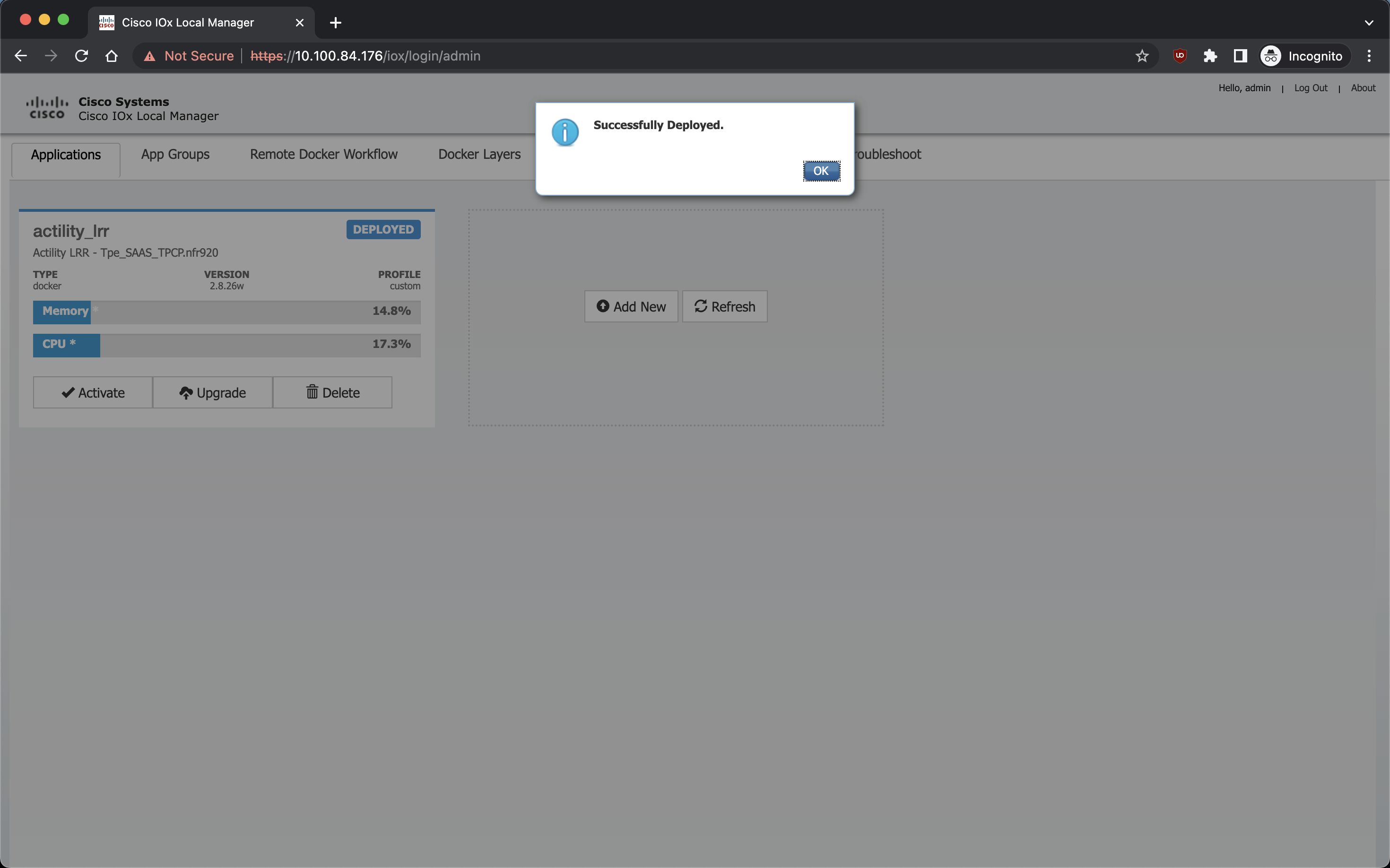Click the Memory usage bar
The image size is (1390, 868).
(x=226, y=312)
